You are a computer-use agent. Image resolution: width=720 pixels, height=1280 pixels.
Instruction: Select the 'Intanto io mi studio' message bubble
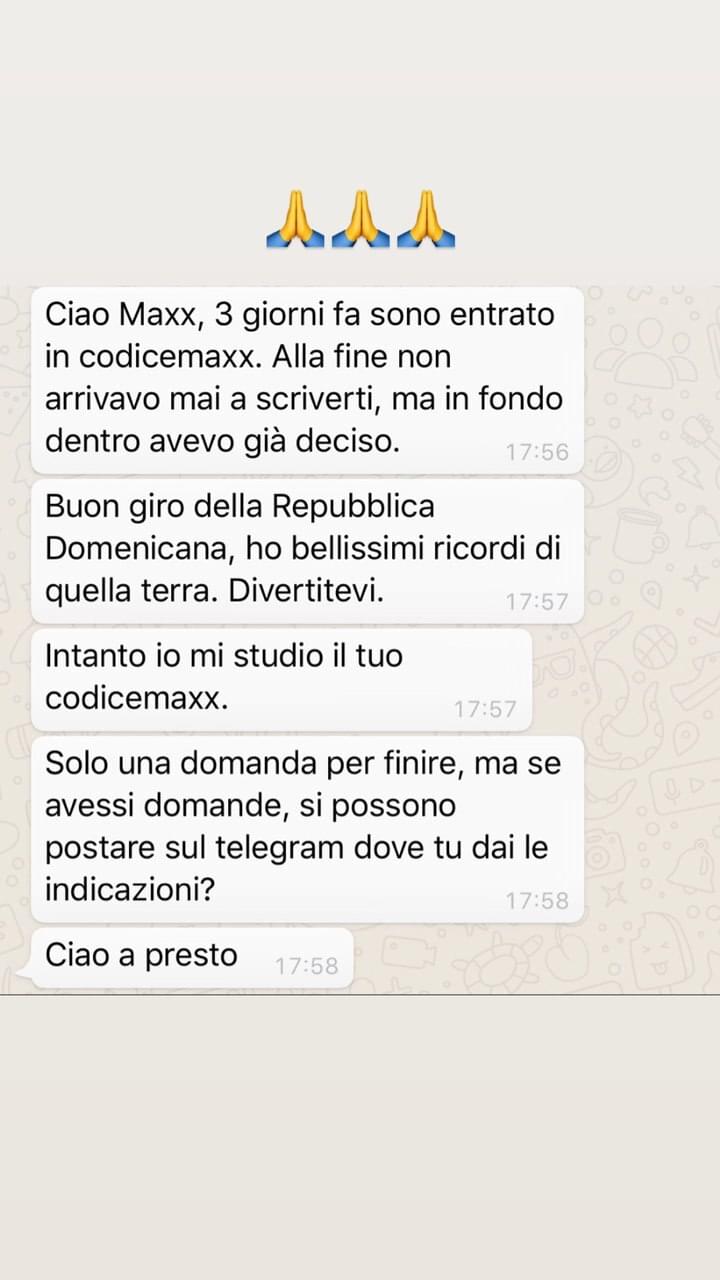(282, 679)
